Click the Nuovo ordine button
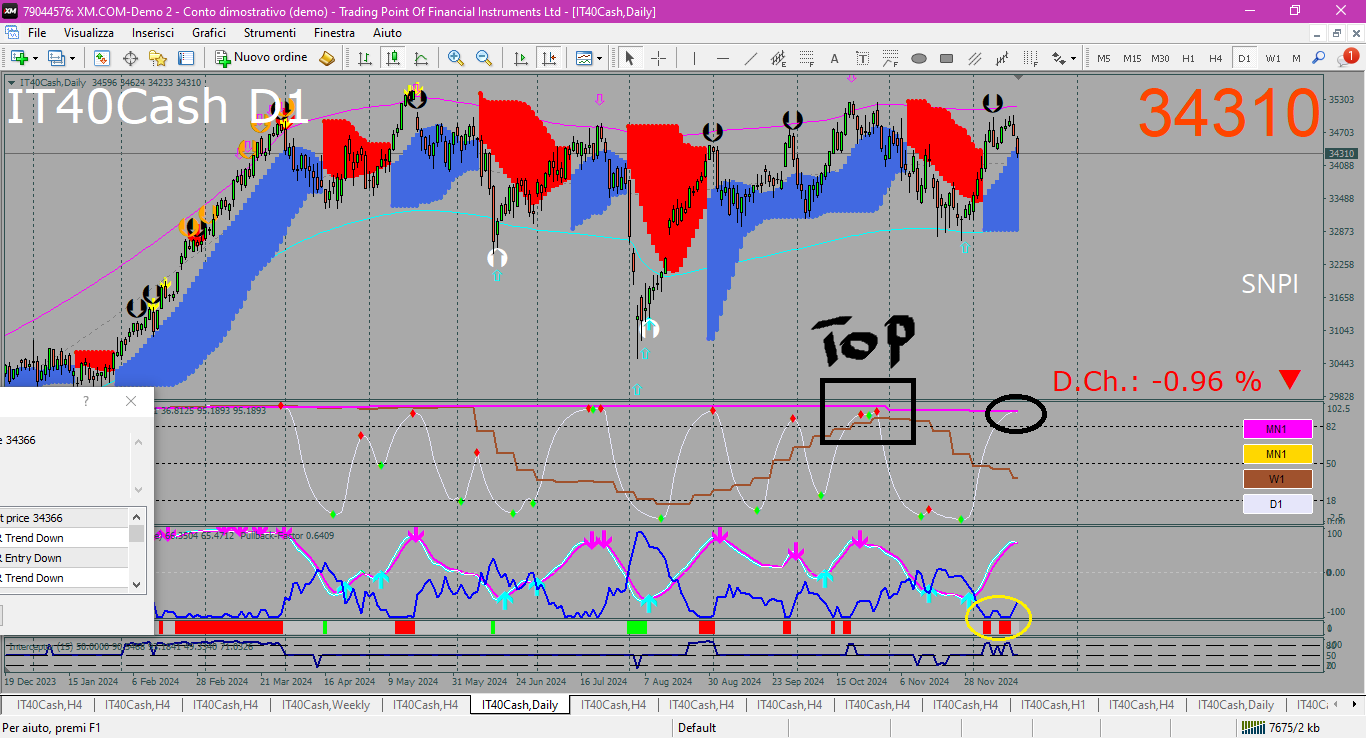 [260, 58]
